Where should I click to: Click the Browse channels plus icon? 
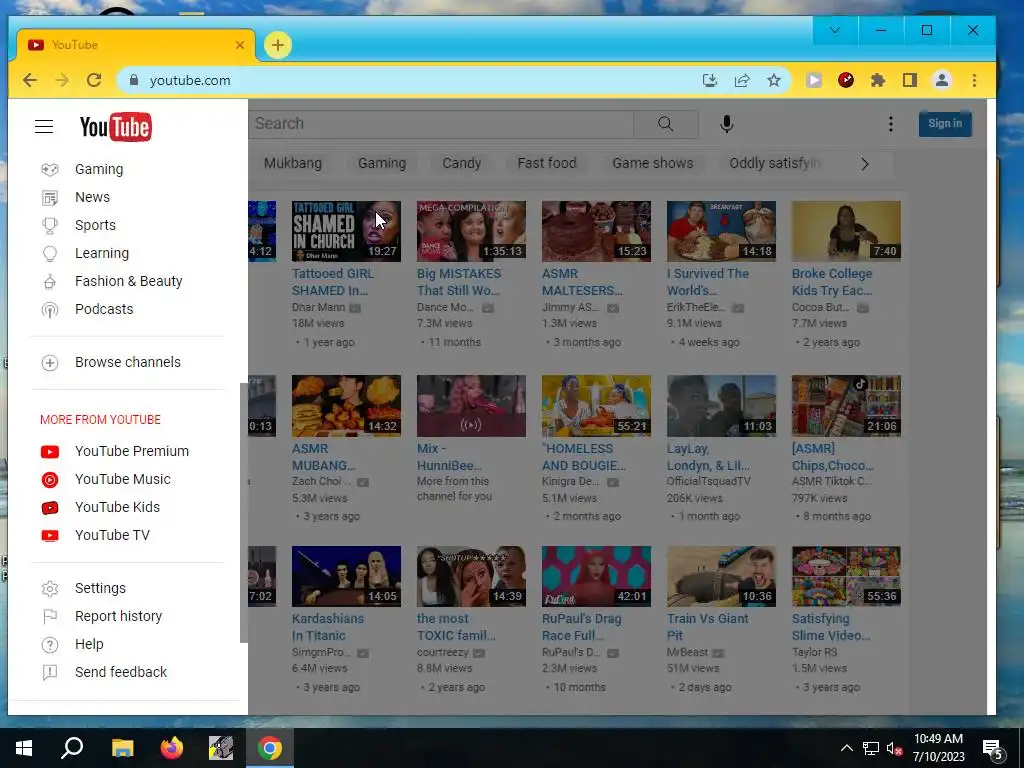(50, 363)
